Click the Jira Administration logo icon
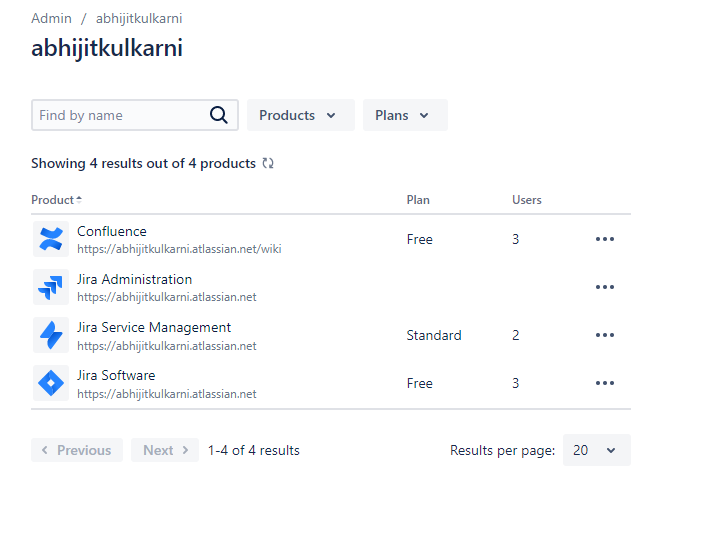719x543 pixels. (51, 287)
